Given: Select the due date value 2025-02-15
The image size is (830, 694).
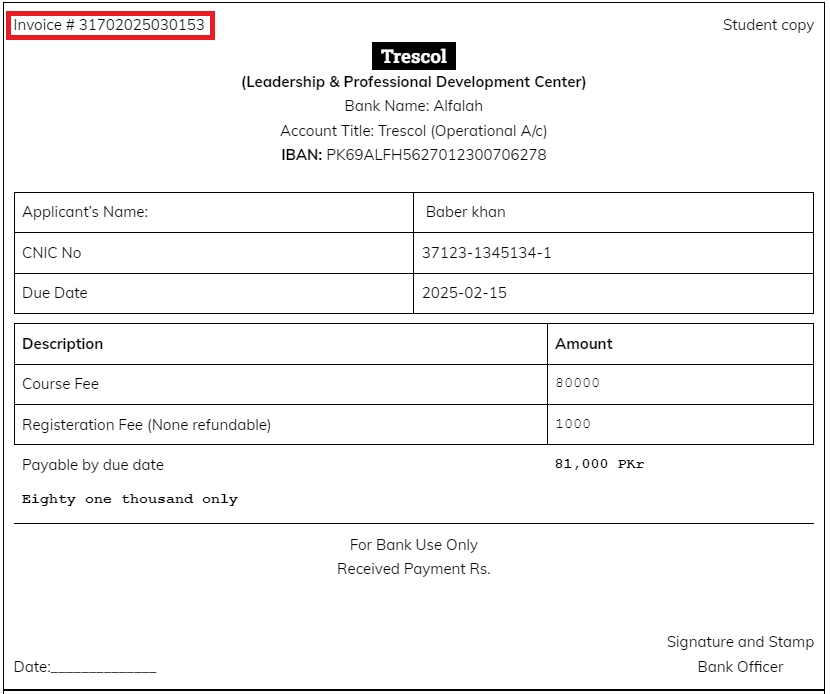Looking at the screenshot, I should click(x=464, y=293).
